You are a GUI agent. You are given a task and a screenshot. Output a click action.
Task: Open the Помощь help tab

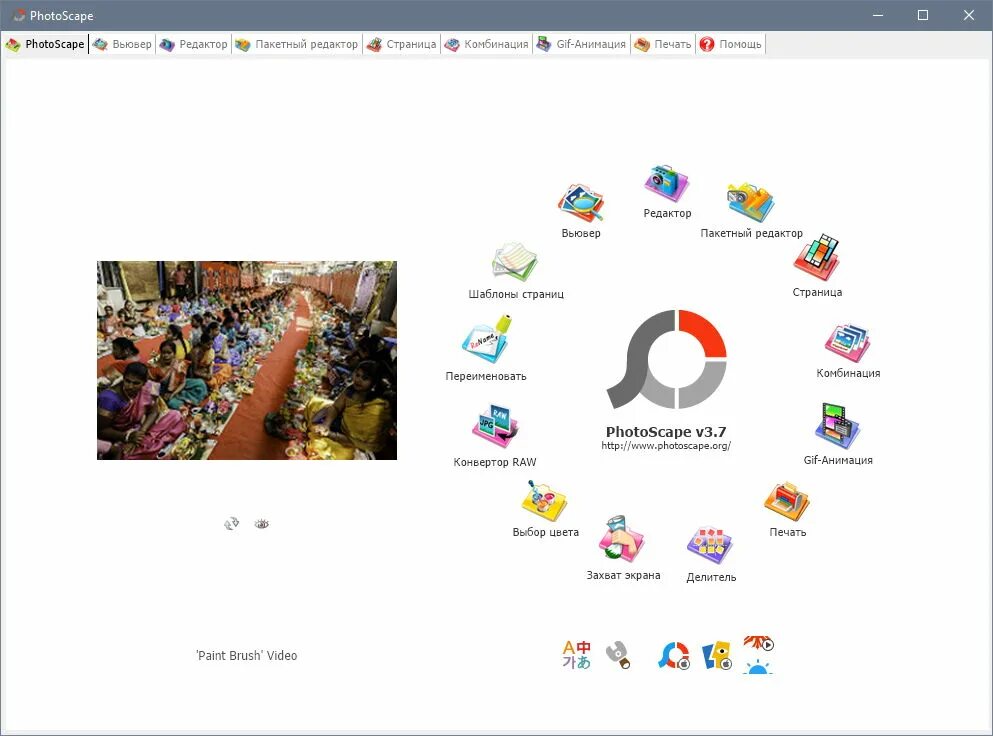pos(731,44)
